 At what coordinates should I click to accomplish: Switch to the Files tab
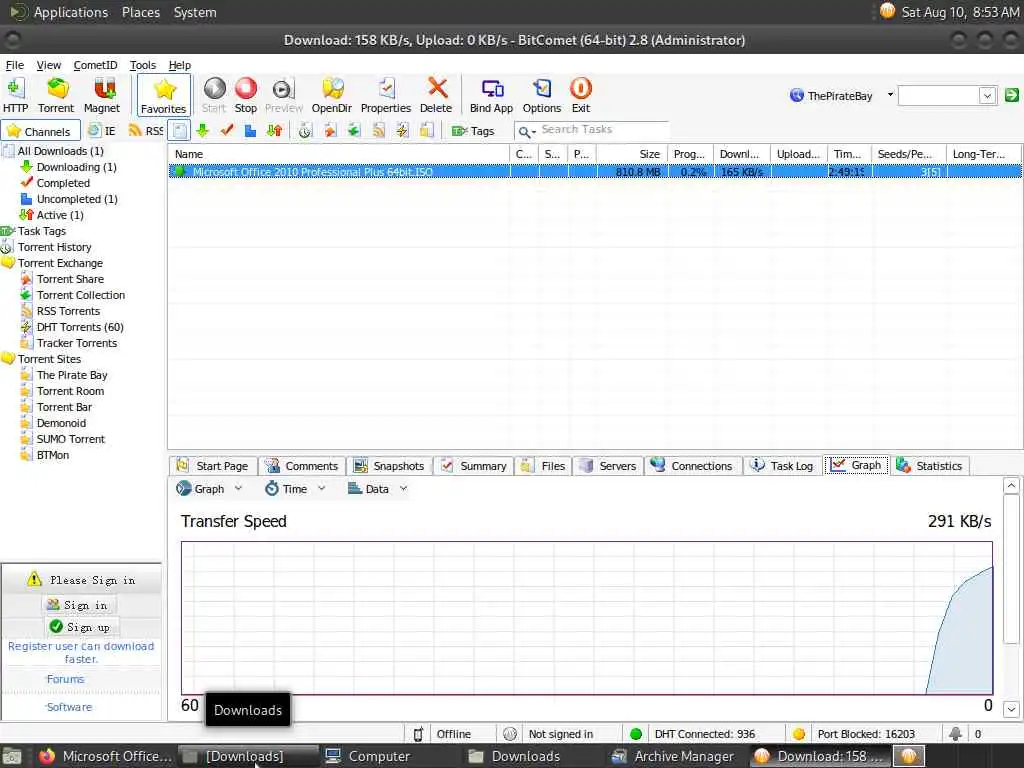click(x=544, y=466)
